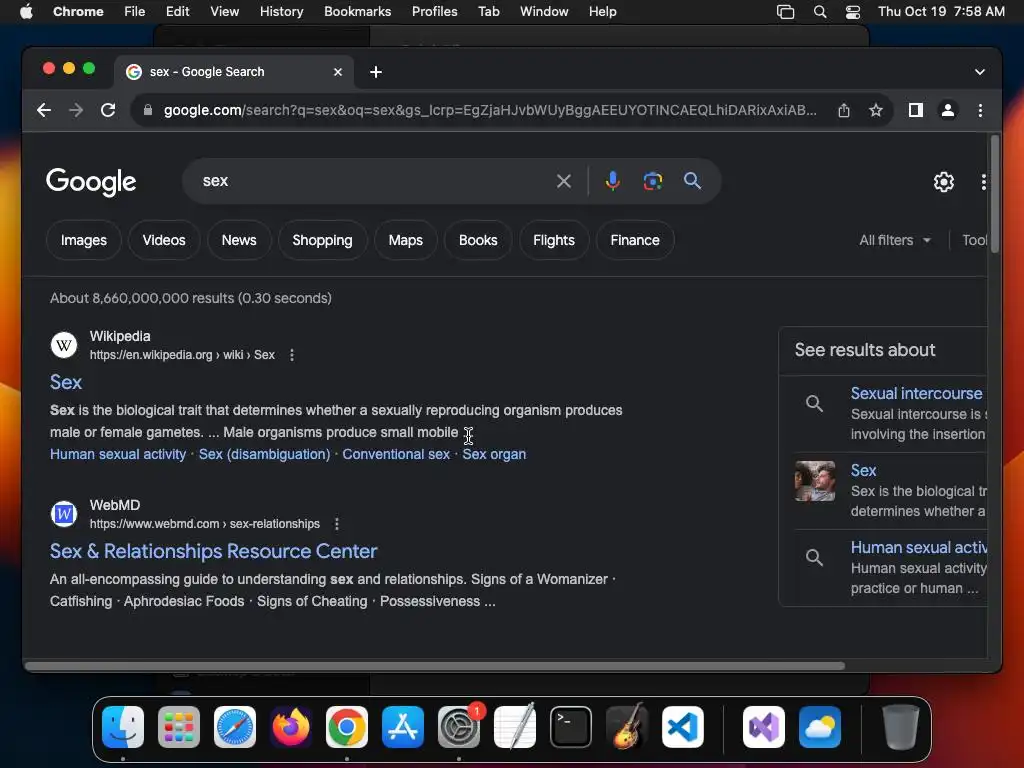Click the Google logo
Viewport: 1024px width, 768px height.
(x=91, y=182)
